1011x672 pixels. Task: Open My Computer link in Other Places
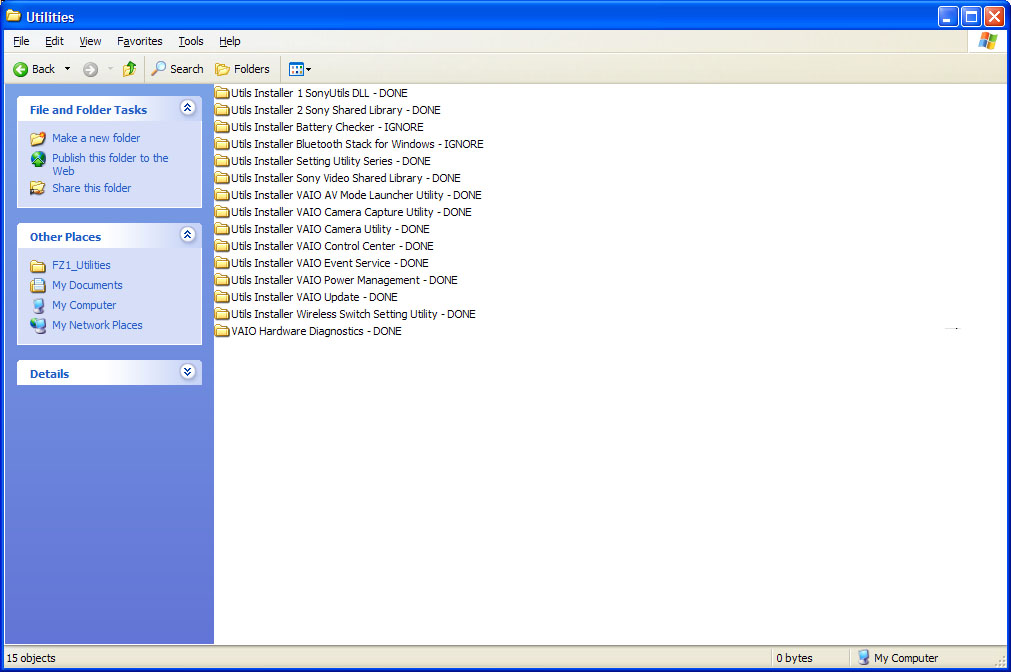[x=84, y=305]
